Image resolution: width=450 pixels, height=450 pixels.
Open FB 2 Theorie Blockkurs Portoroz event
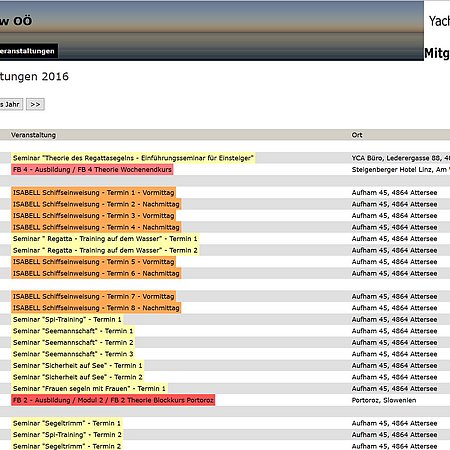[x=113, y=400]
